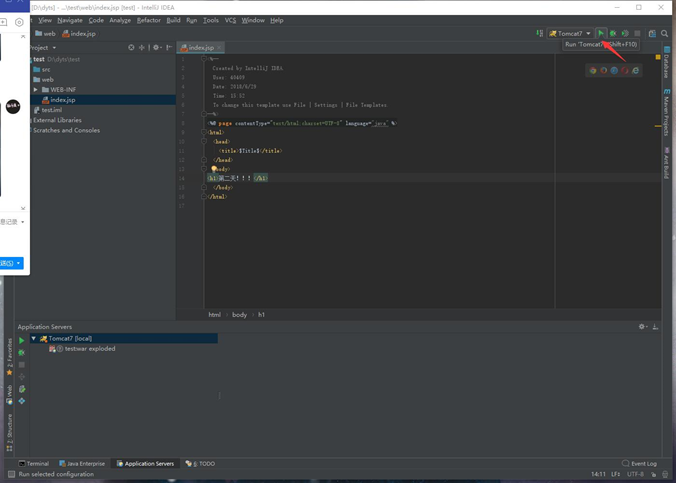Click the intention light bulb in editor gutter
The image size is (676, 483).
pyautogui.click(x=214, y=169)
